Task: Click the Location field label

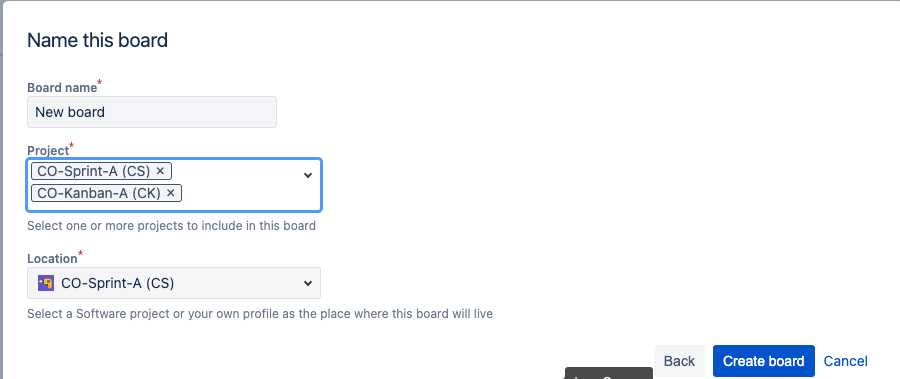Action: 52,258
